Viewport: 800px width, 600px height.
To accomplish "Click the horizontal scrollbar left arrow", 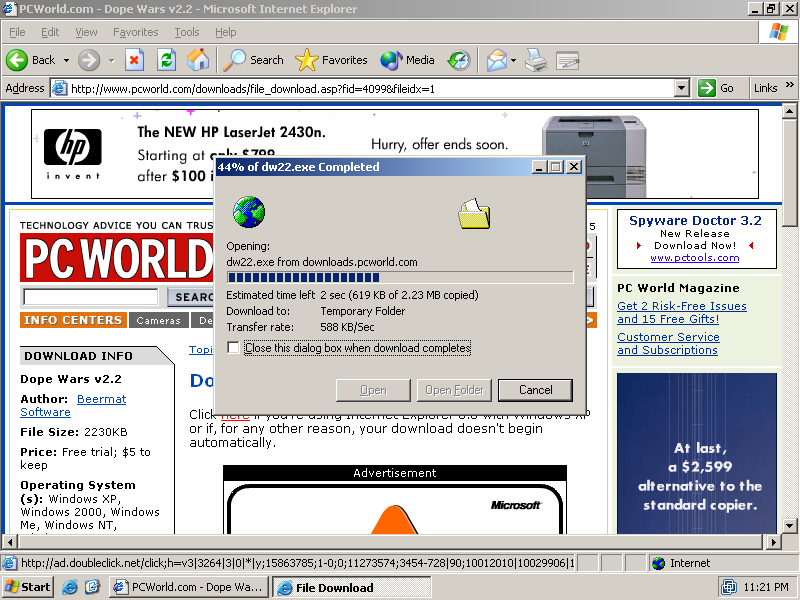I will point(10,541).
